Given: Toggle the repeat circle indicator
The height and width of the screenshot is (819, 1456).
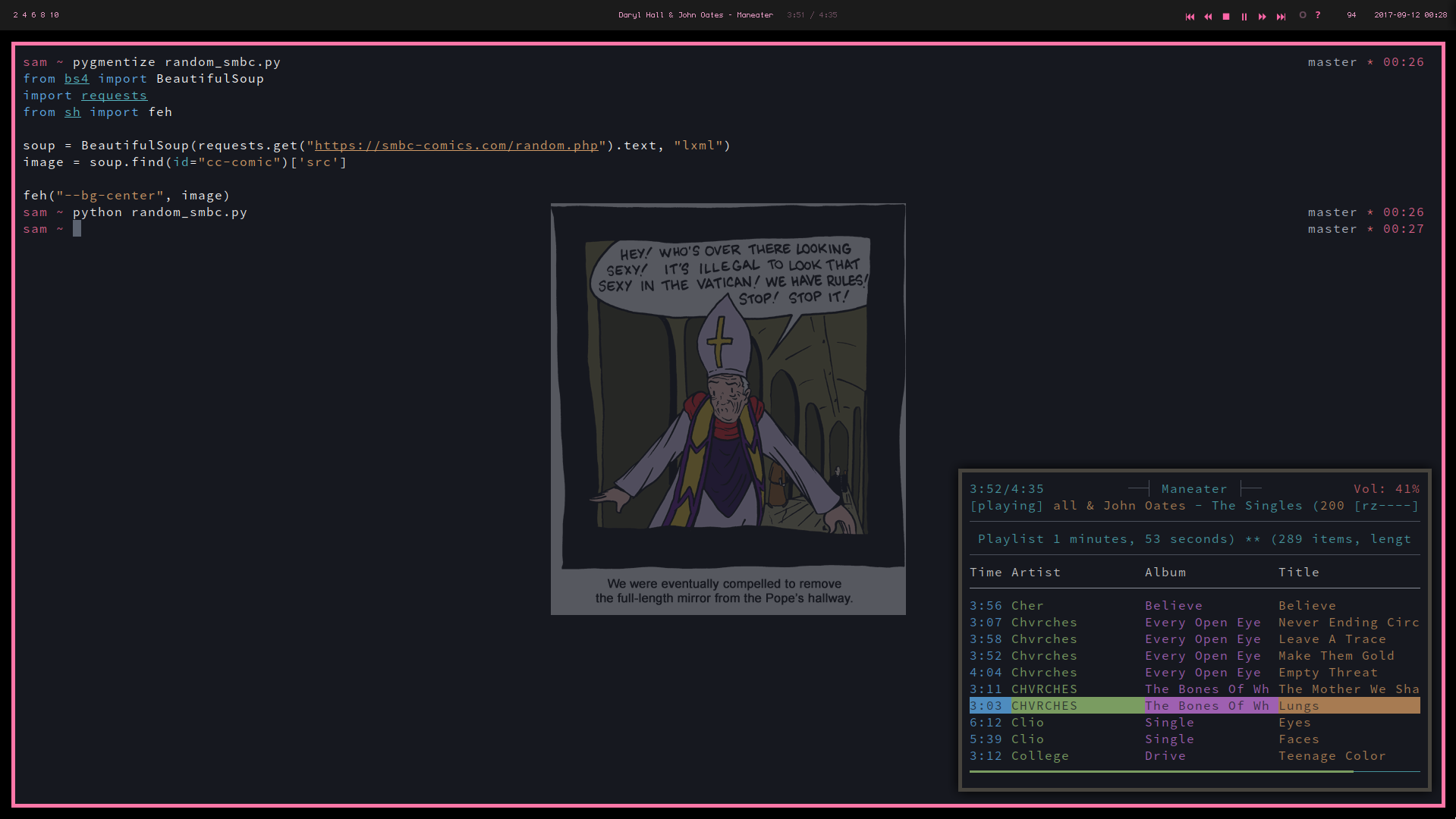Looking at the screenshot, I should (1303, 15).
